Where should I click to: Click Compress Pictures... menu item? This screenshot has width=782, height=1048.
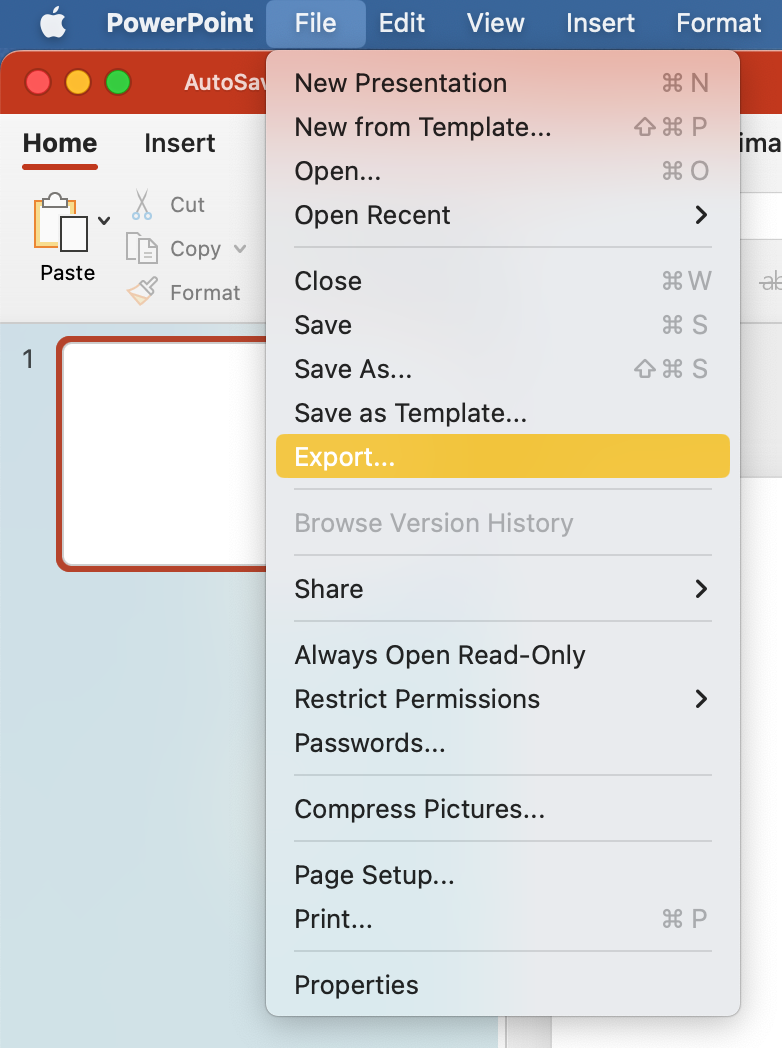coord(420,809)
